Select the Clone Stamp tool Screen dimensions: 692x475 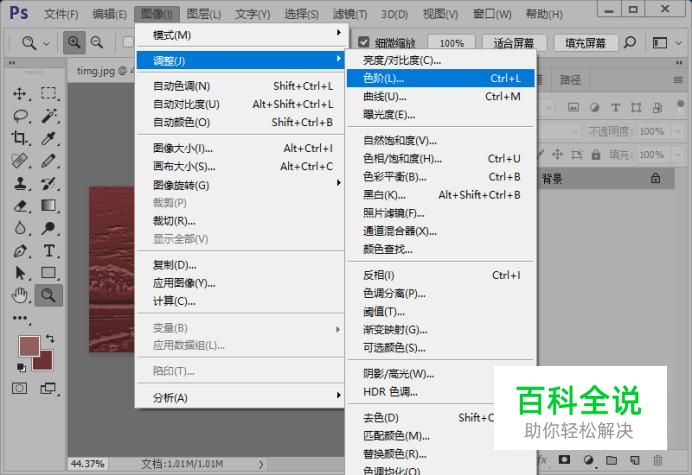20,183
